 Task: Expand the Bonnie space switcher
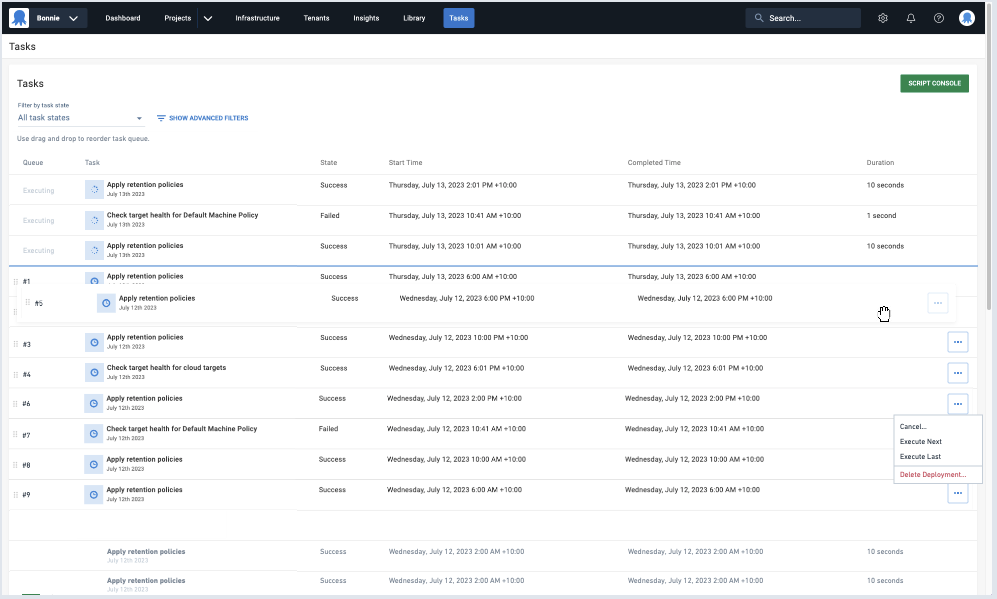click(x=73, y=18)
